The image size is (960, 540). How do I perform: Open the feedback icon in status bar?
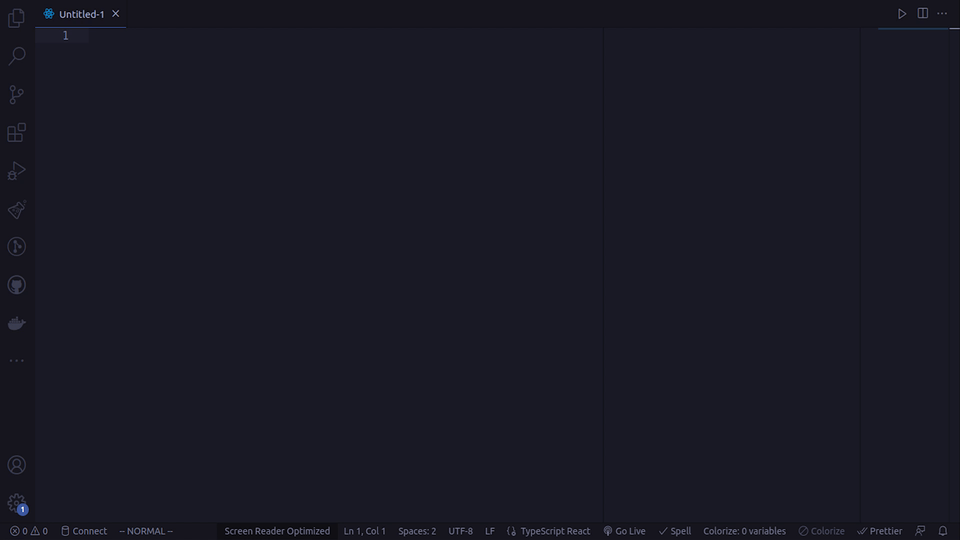(x=920, y=531)
